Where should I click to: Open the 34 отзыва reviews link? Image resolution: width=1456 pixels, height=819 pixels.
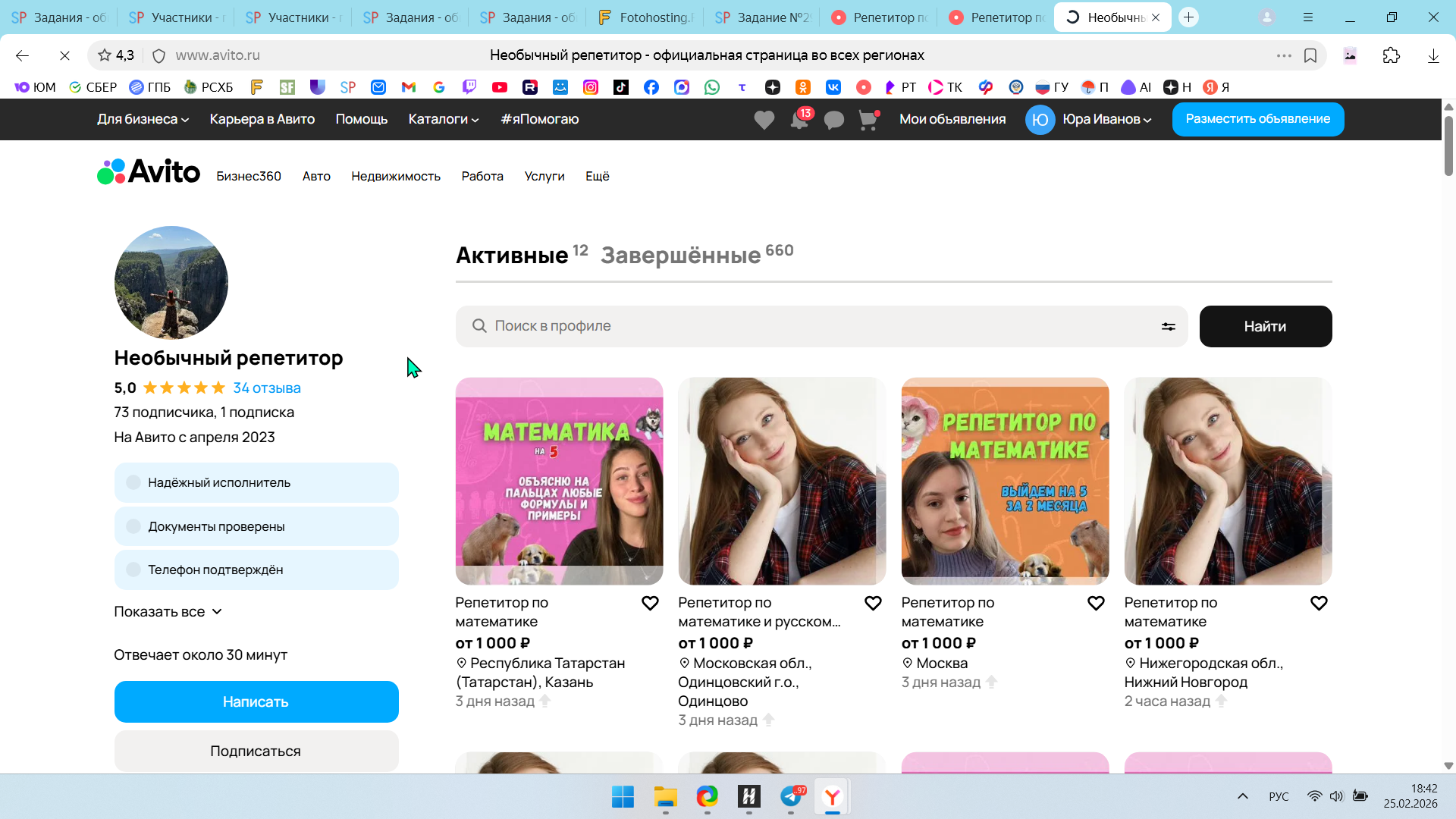click(x=267, y=388)
